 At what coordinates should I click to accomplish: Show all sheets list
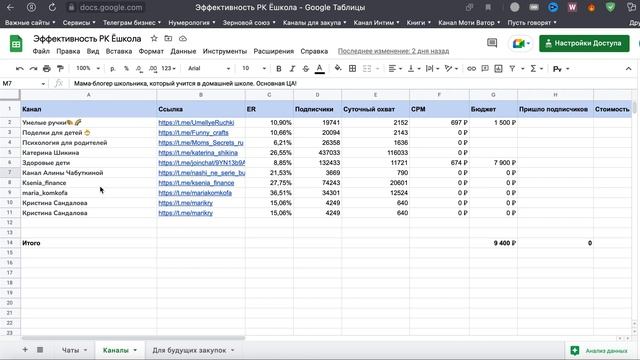coord(40,350)
